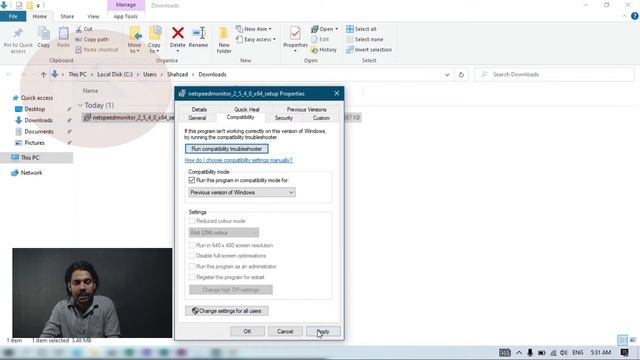Open the Easy access dropdown

pyautogui.click(x=256, y=39)
